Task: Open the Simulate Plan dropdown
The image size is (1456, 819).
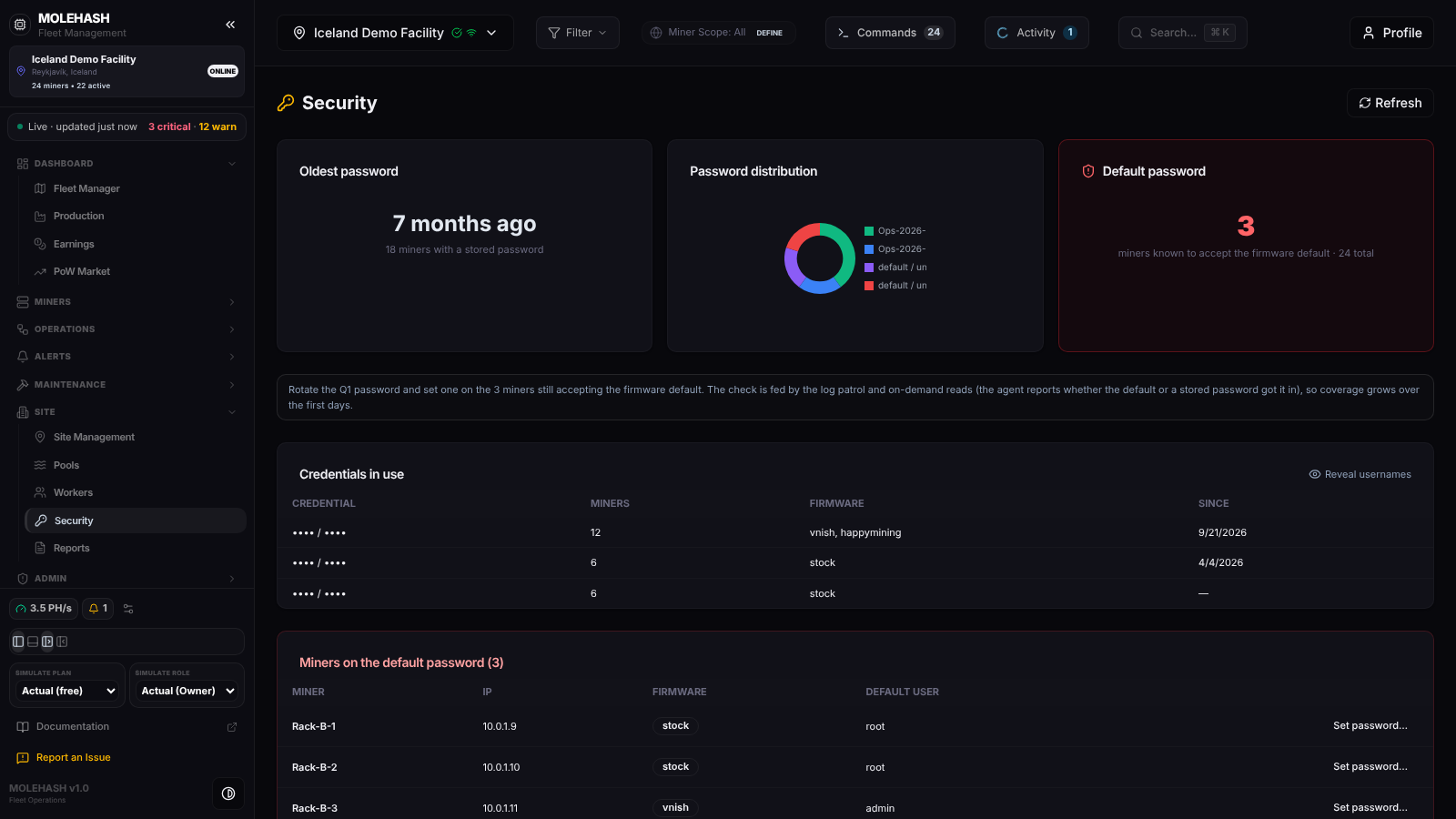Action: [68, 691]
